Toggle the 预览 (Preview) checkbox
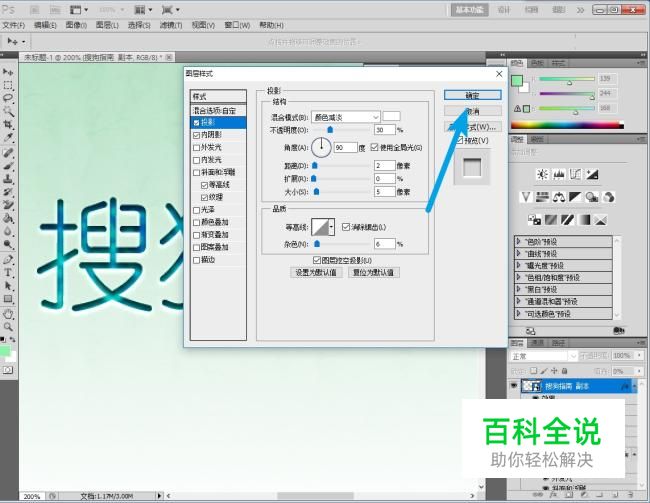This screenshot has width=650, height=503. click(x=460, y=141)
